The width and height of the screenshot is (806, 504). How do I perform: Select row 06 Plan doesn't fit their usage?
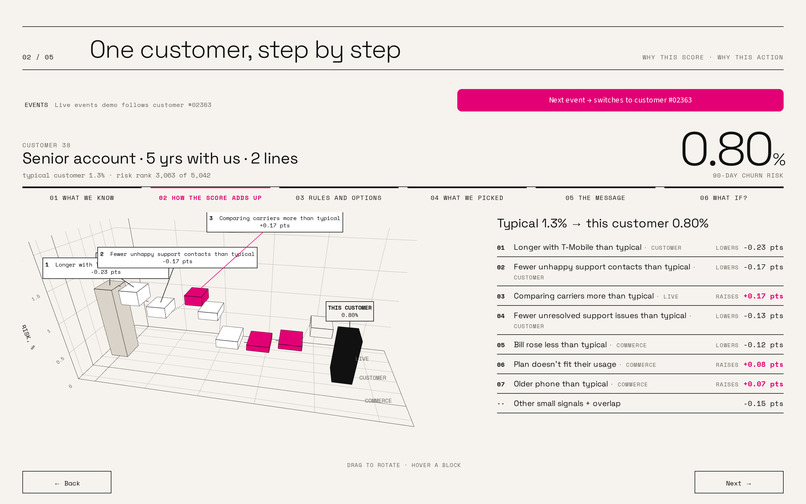[640, 365]
